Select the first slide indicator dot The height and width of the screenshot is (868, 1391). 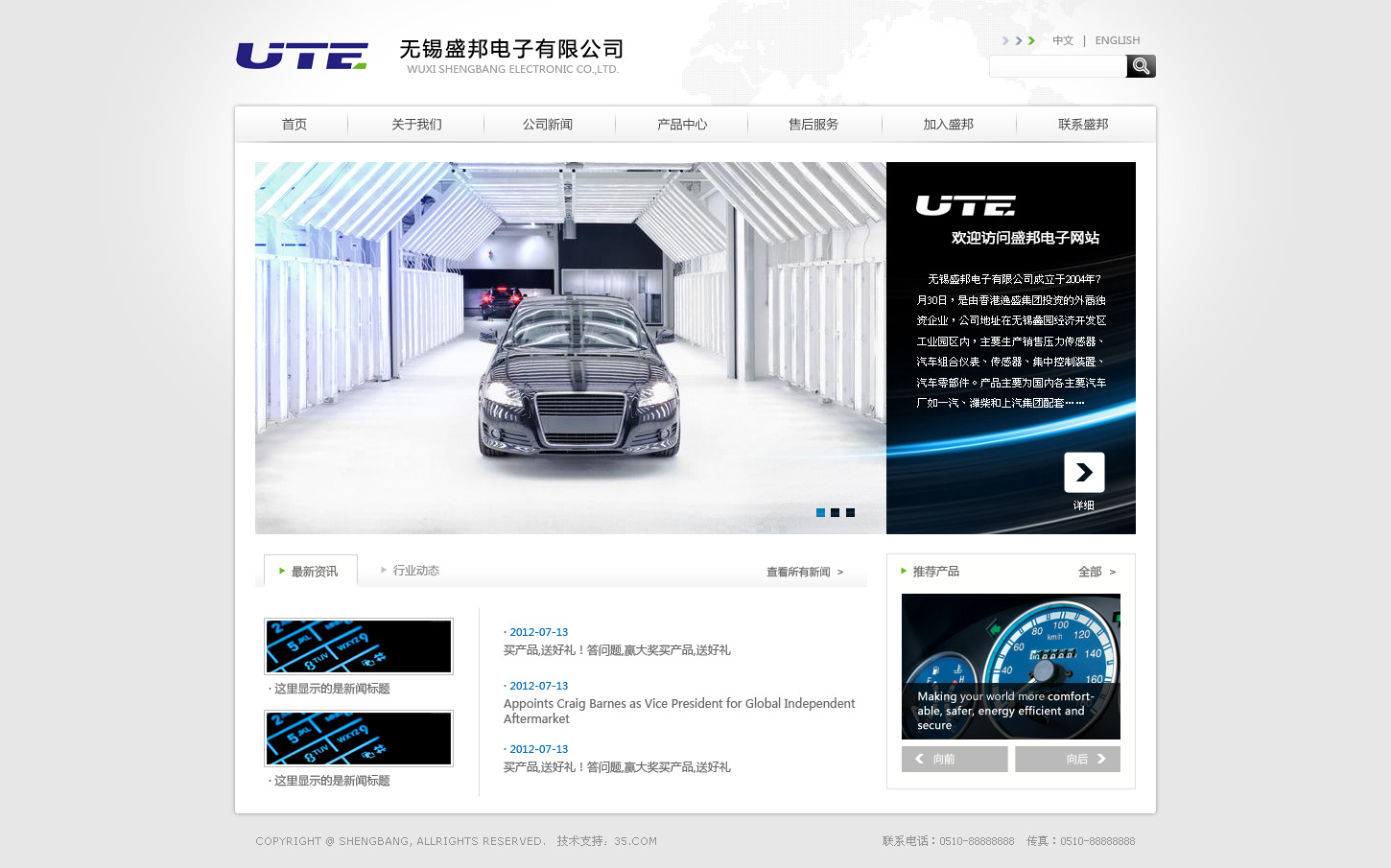820,512
